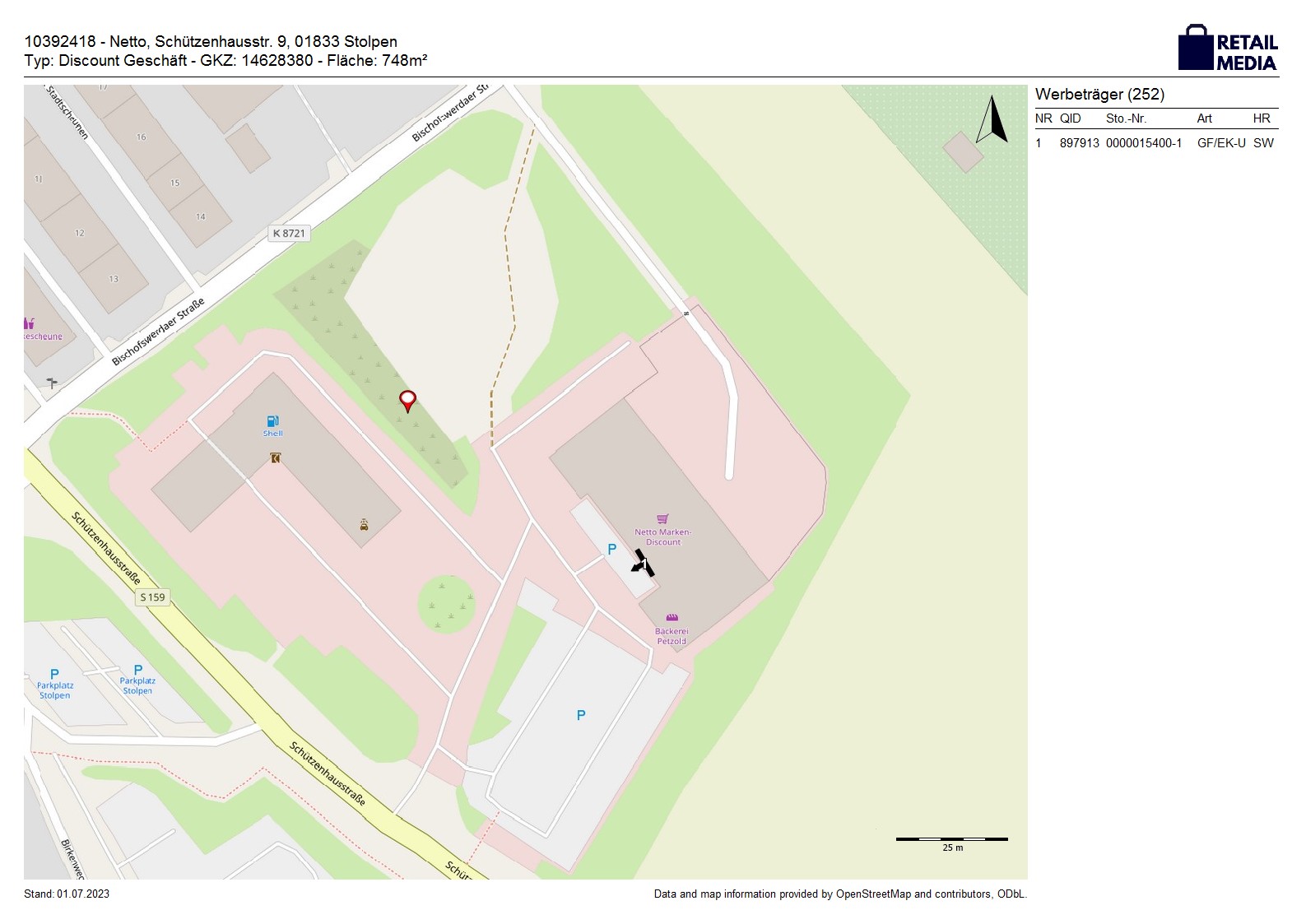Click the 25 m scale bar
The width and height of the screenshot is (1306, 924).
(951, 840)
